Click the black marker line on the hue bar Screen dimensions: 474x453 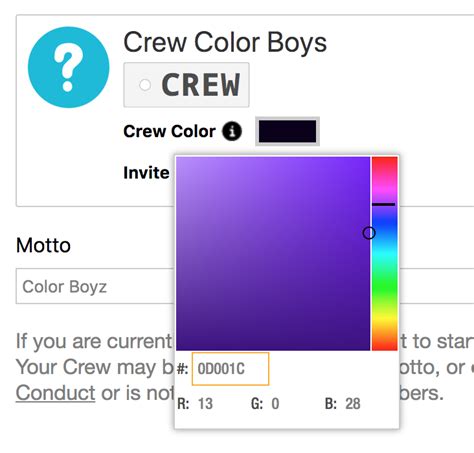click(384, 204)
